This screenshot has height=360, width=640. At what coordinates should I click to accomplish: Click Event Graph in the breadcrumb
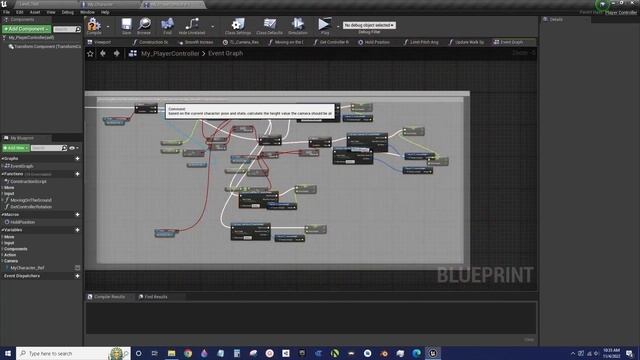[x=225, y=53]
